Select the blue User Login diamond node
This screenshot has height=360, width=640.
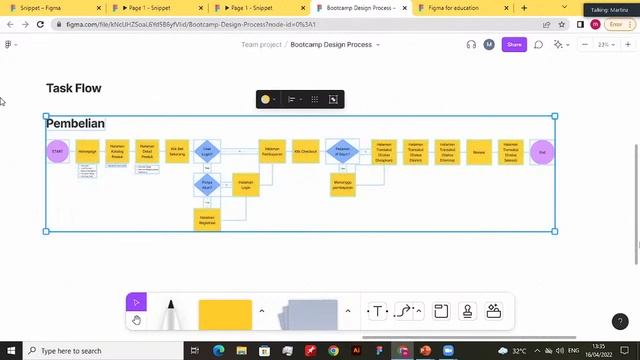(x=207, y=151)
